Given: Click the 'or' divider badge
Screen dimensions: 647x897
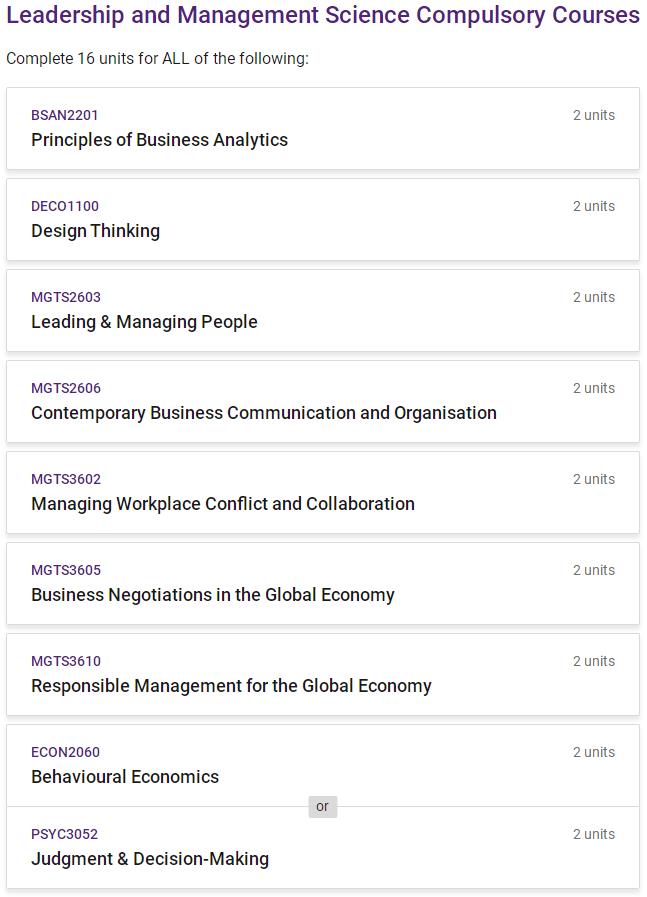Looking at the screenshot, I should pos(322,806).
